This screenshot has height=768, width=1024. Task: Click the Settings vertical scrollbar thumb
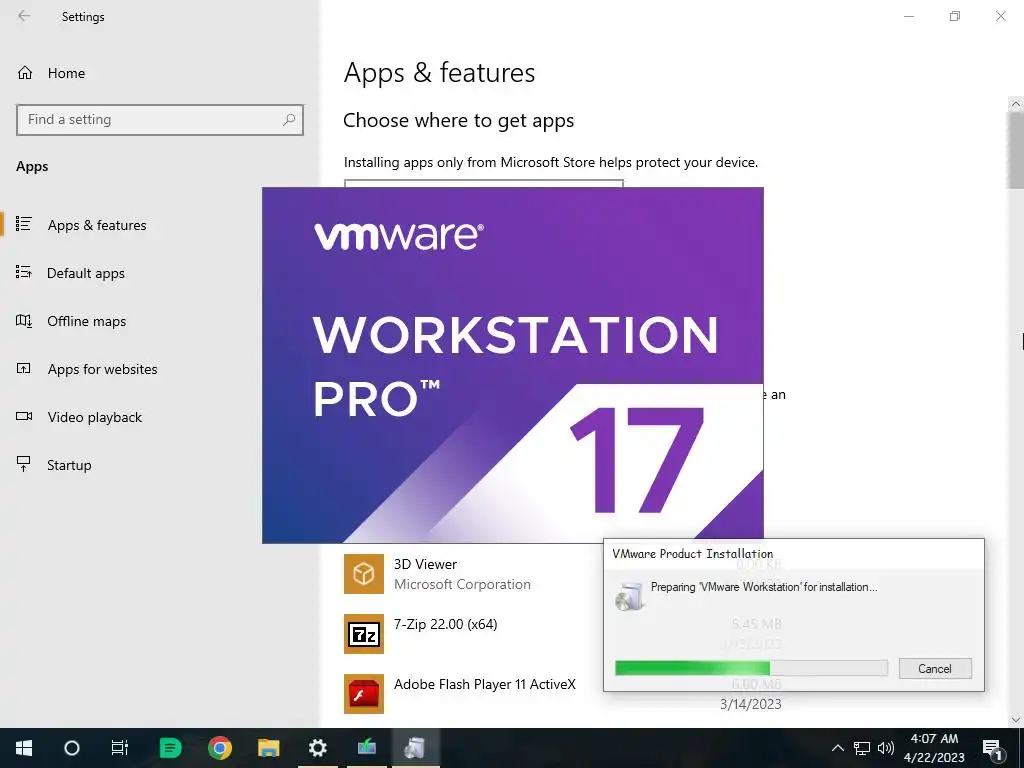(x=1015, y=150)
